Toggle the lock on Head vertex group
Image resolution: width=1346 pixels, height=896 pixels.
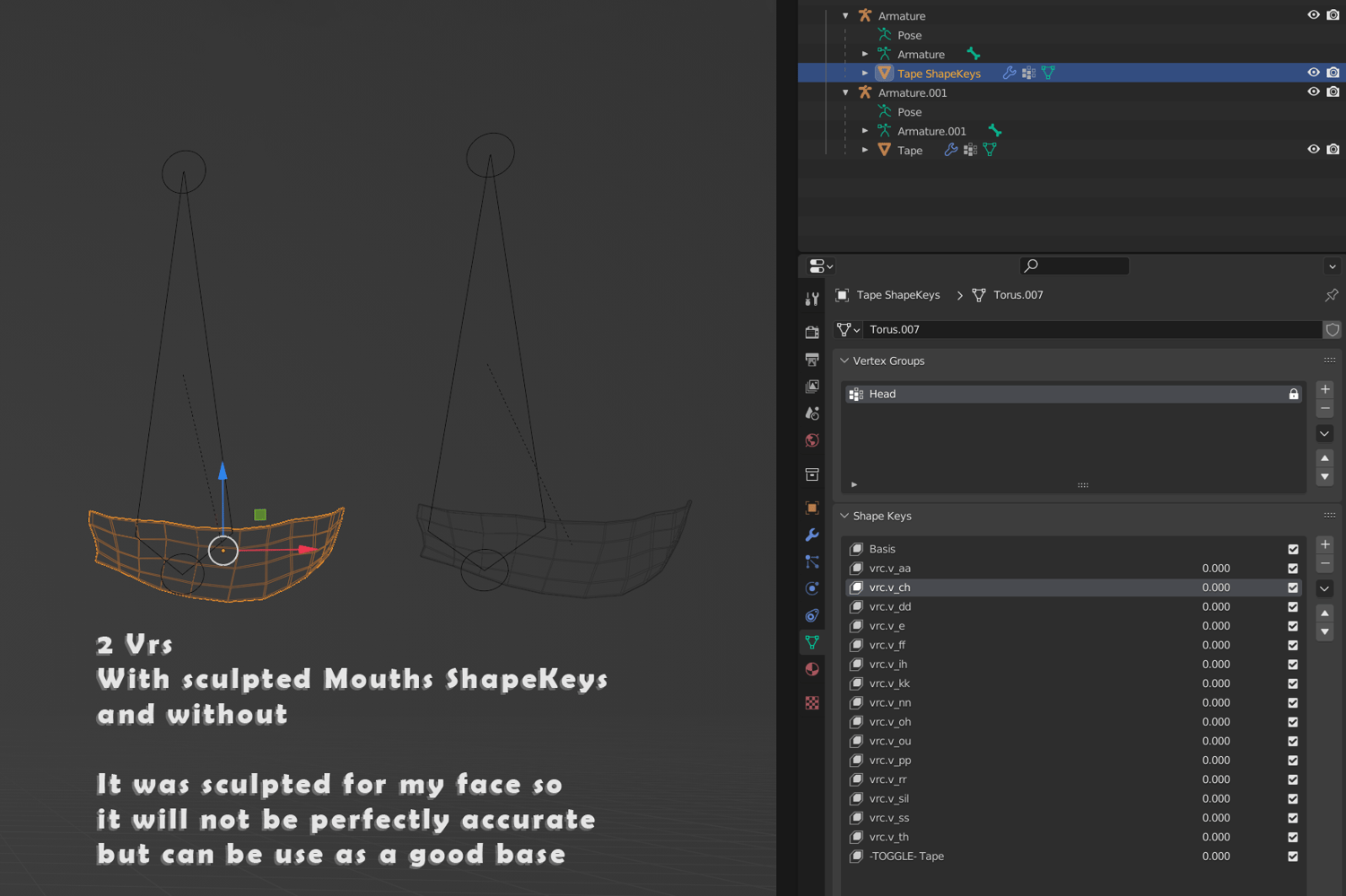point(1294,395)
